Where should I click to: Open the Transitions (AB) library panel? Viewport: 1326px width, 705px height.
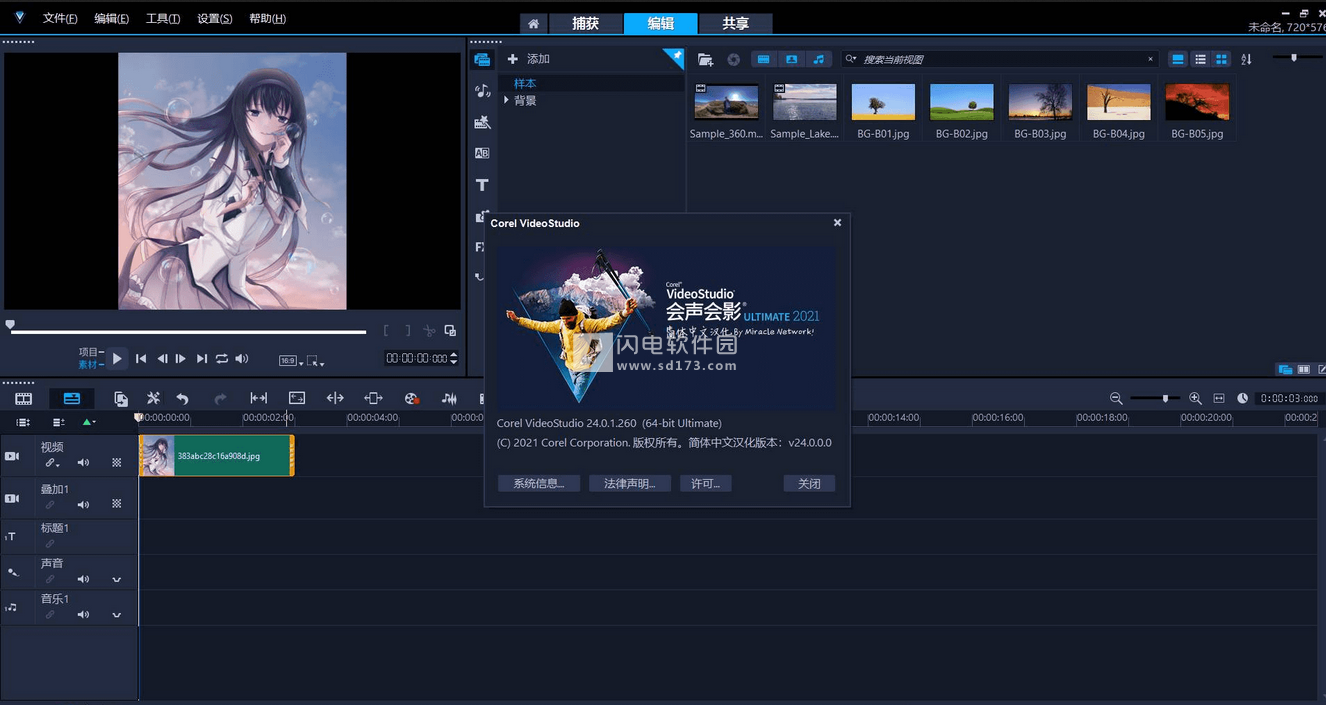tap(482, 153)
